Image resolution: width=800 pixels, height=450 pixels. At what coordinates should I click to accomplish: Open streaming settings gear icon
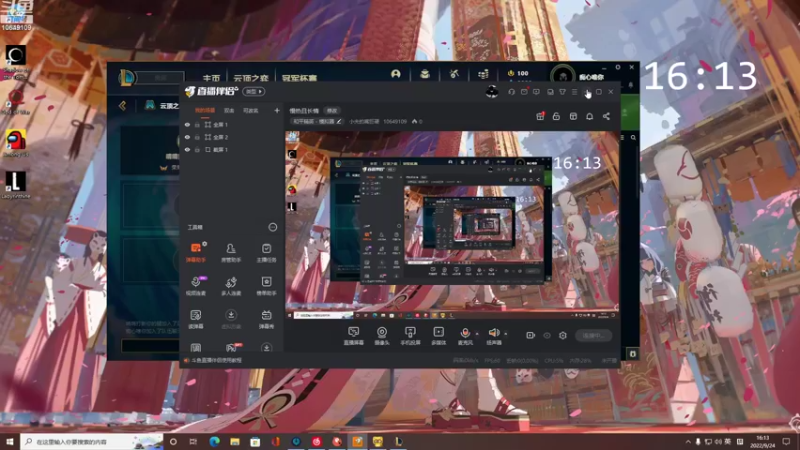click(x=563, y=335)
